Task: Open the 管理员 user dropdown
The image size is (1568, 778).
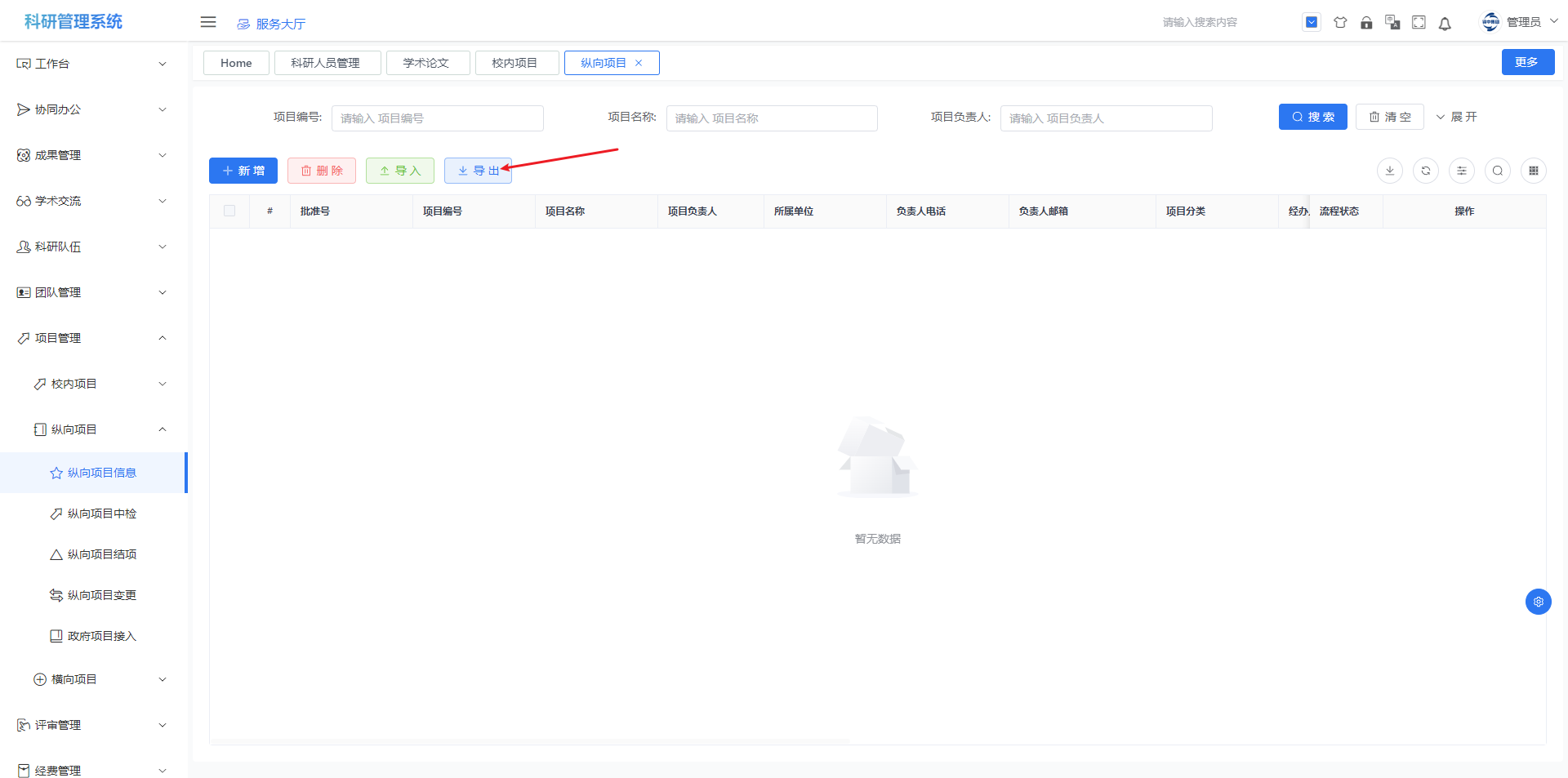Action: click(x=1521, y=22)
